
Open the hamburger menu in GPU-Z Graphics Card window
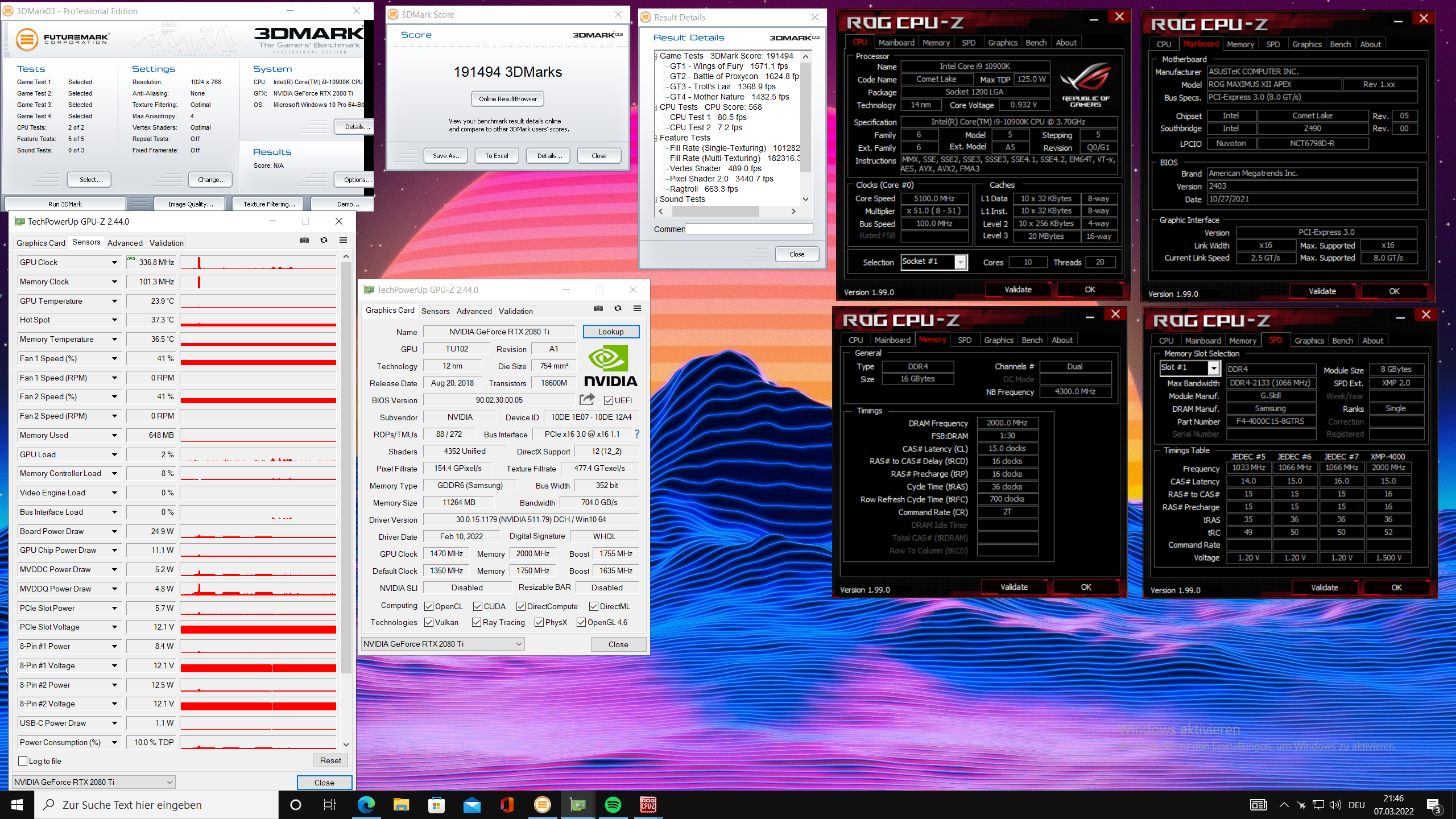coord(637,308)
